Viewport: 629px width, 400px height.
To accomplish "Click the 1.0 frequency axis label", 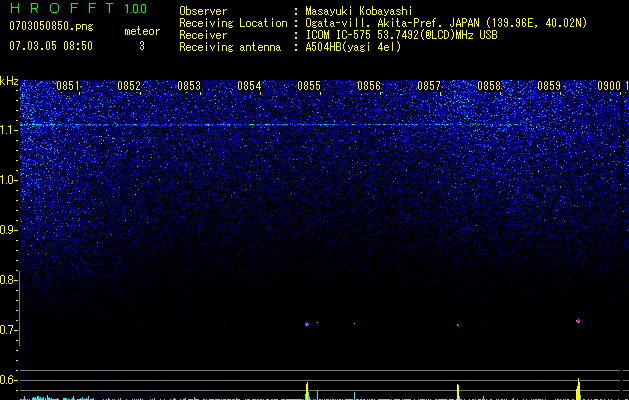I will coord(9,180).
